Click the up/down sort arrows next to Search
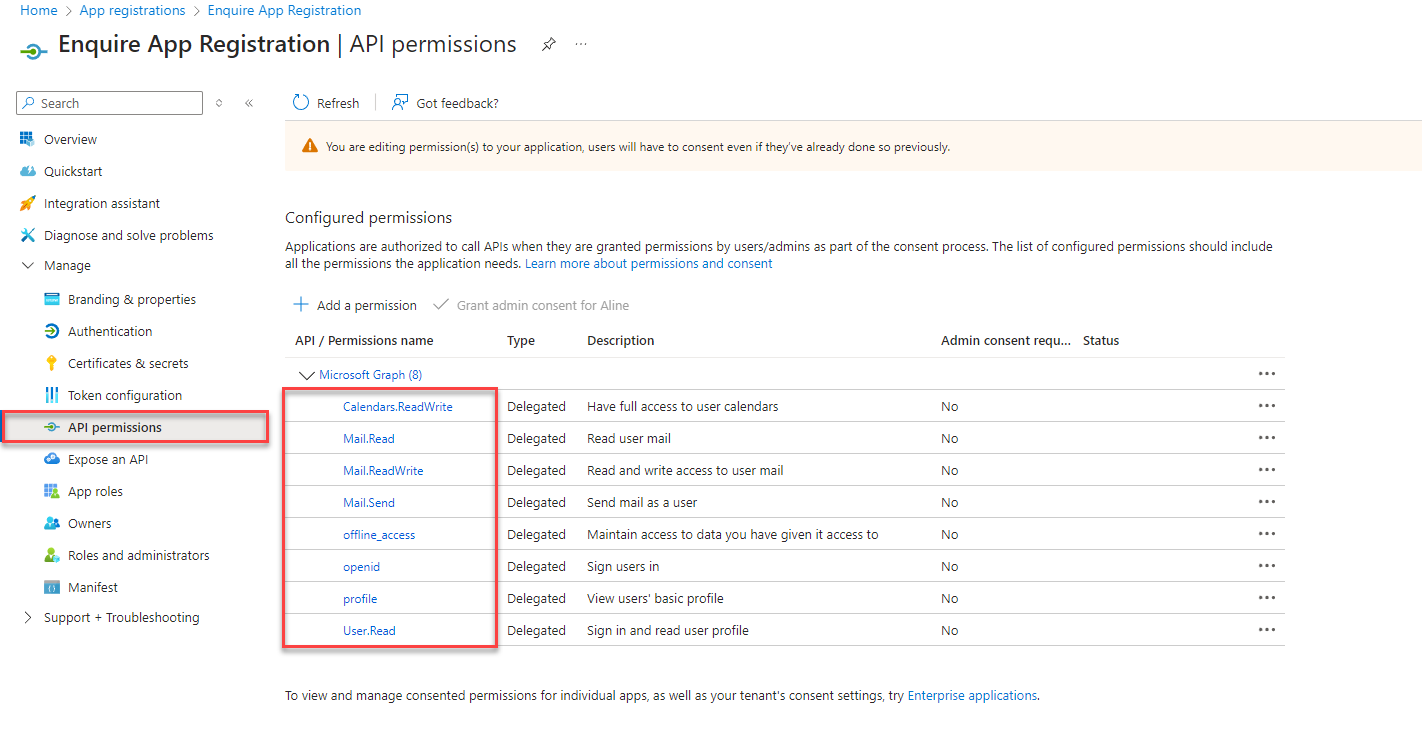 [x=219, y=103]
